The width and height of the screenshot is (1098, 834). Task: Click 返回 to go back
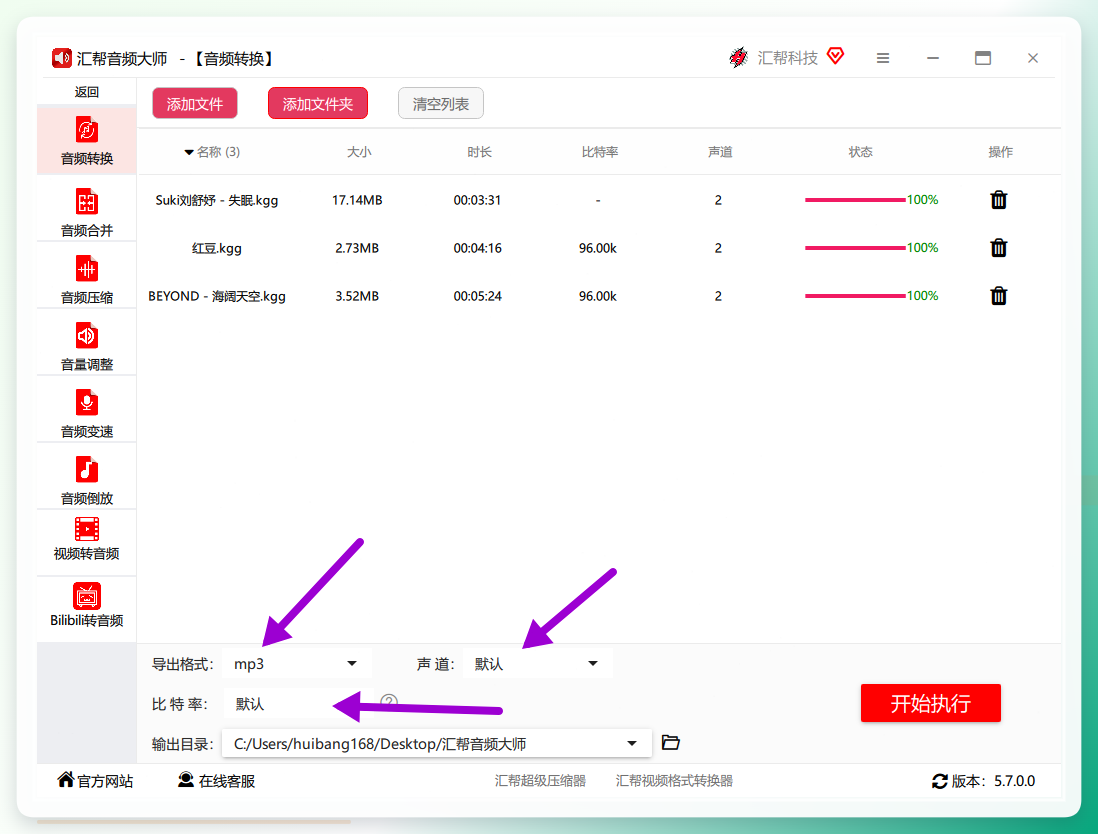click(87, 92)
